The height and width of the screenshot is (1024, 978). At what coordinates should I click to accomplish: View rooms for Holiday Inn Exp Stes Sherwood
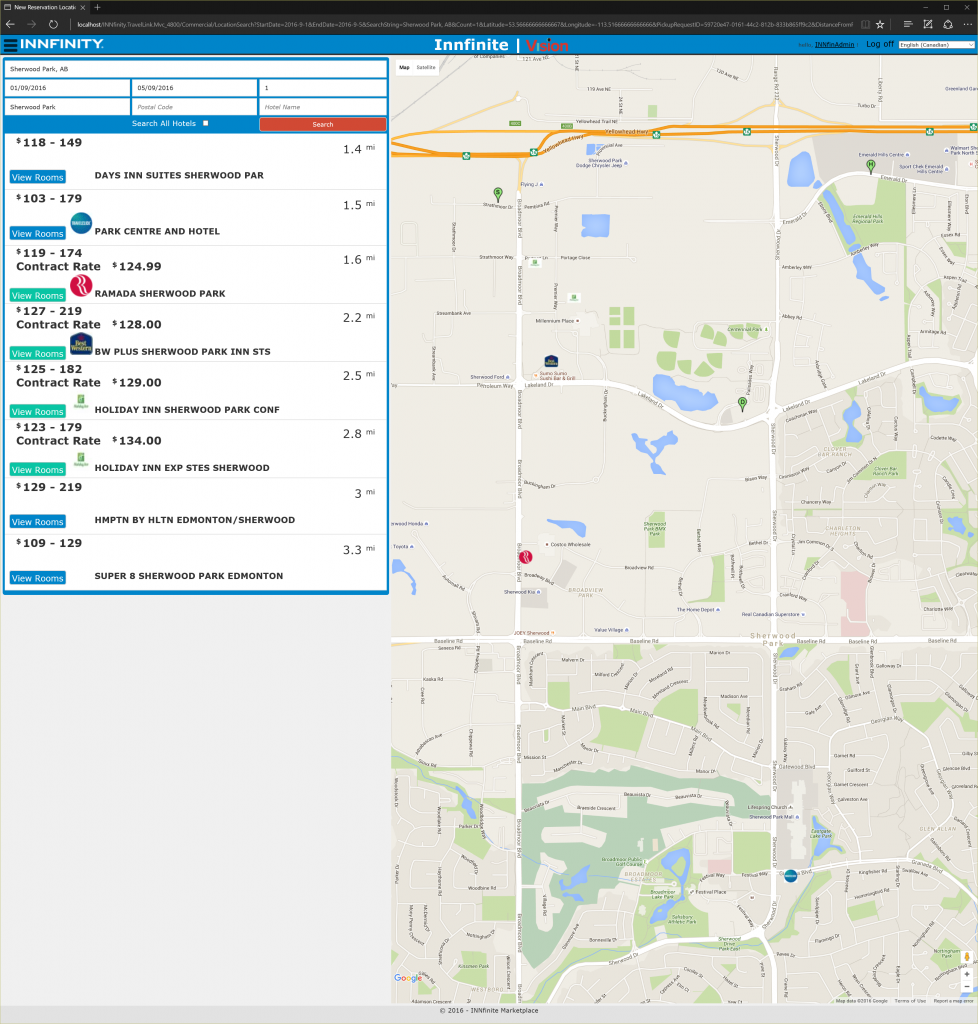(x=38, y=470)
